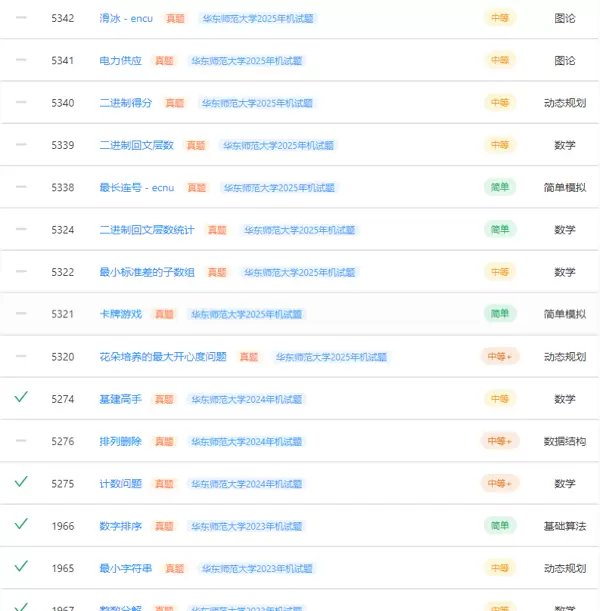Click the dash status icon beside 排列删除
This screenshot has width=600, height=611.
tap(21, 441)
